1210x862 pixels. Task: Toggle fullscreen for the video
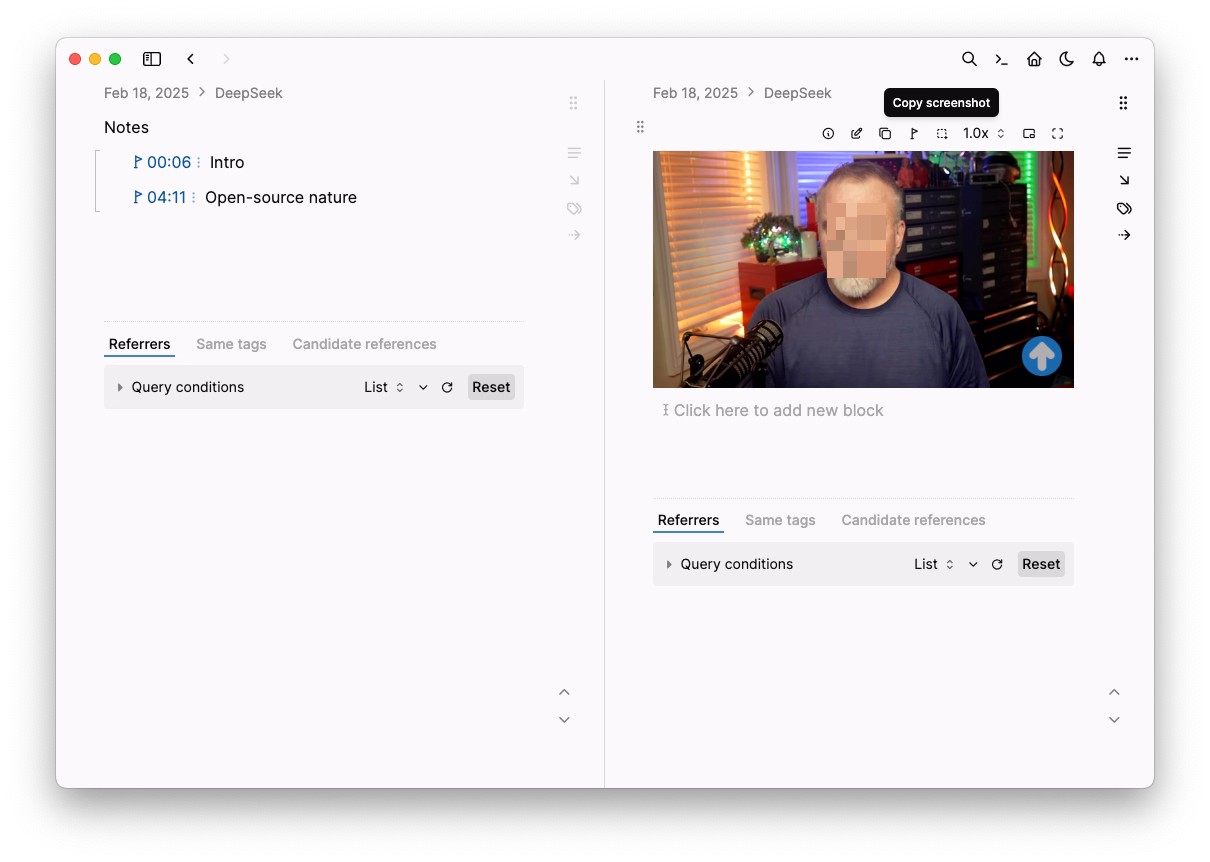(1058, 133)
